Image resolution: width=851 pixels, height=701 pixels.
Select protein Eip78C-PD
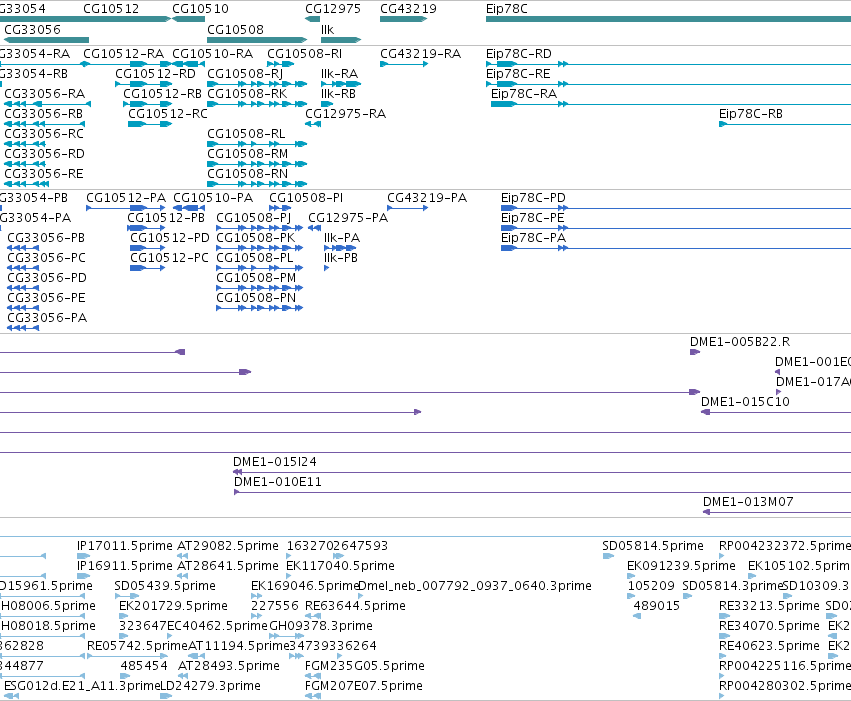click(x=534, y=198)
